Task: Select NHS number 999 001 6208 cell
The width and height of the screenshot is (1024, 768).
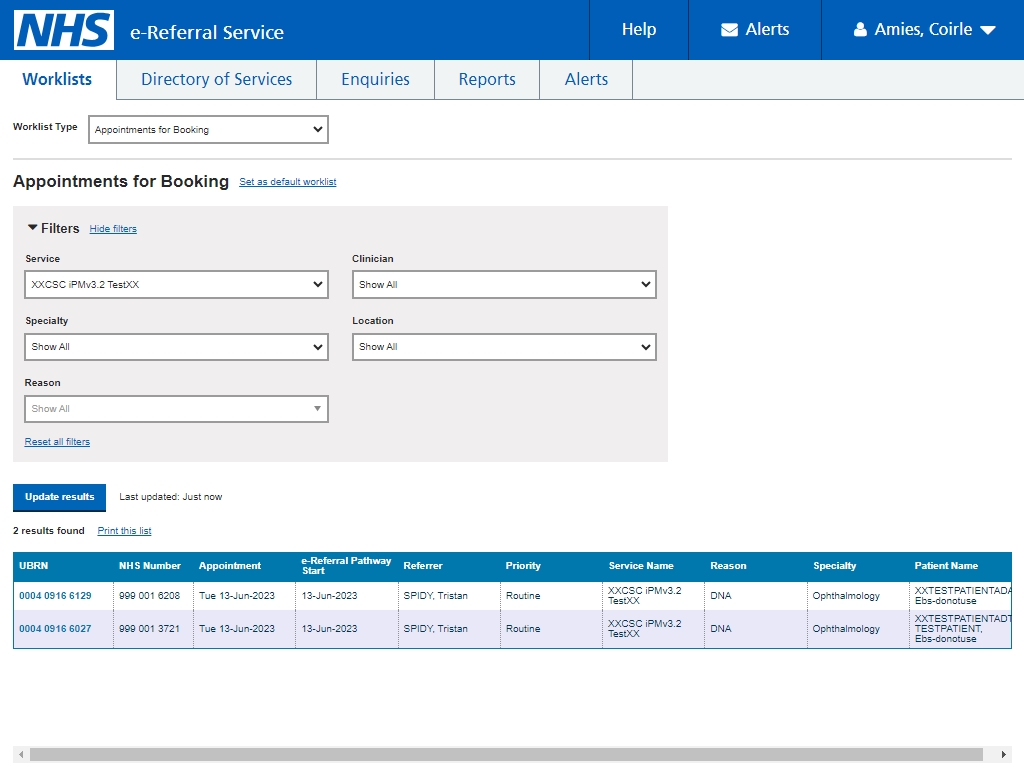Action: coord(153,596)
